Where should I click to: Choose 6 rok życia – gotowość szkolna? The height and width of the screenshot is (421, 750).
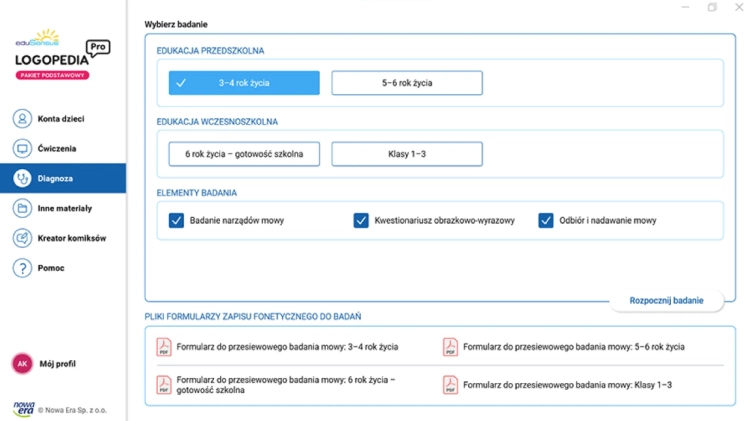coord(244,154)
